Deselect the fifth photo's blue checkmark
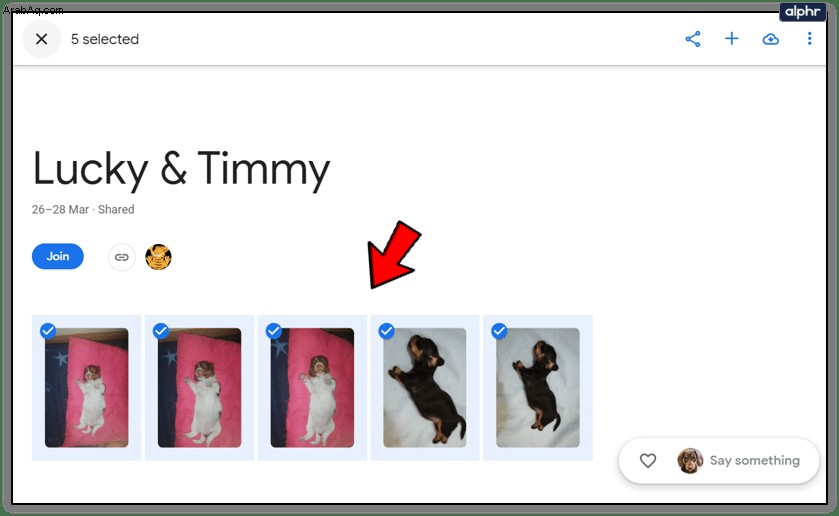Viewport: 839px width, 516px height. tap(499, 331)
